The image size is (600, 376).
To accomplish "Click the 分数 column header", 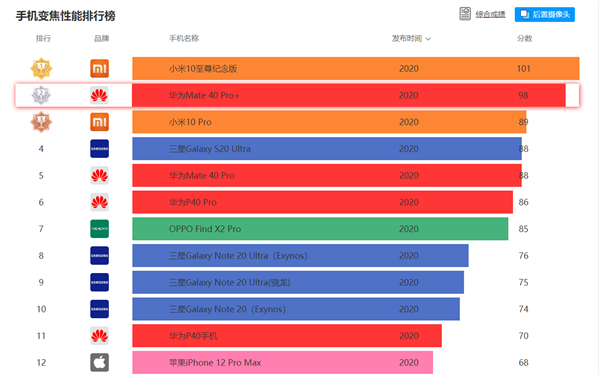I will (525, 38).
